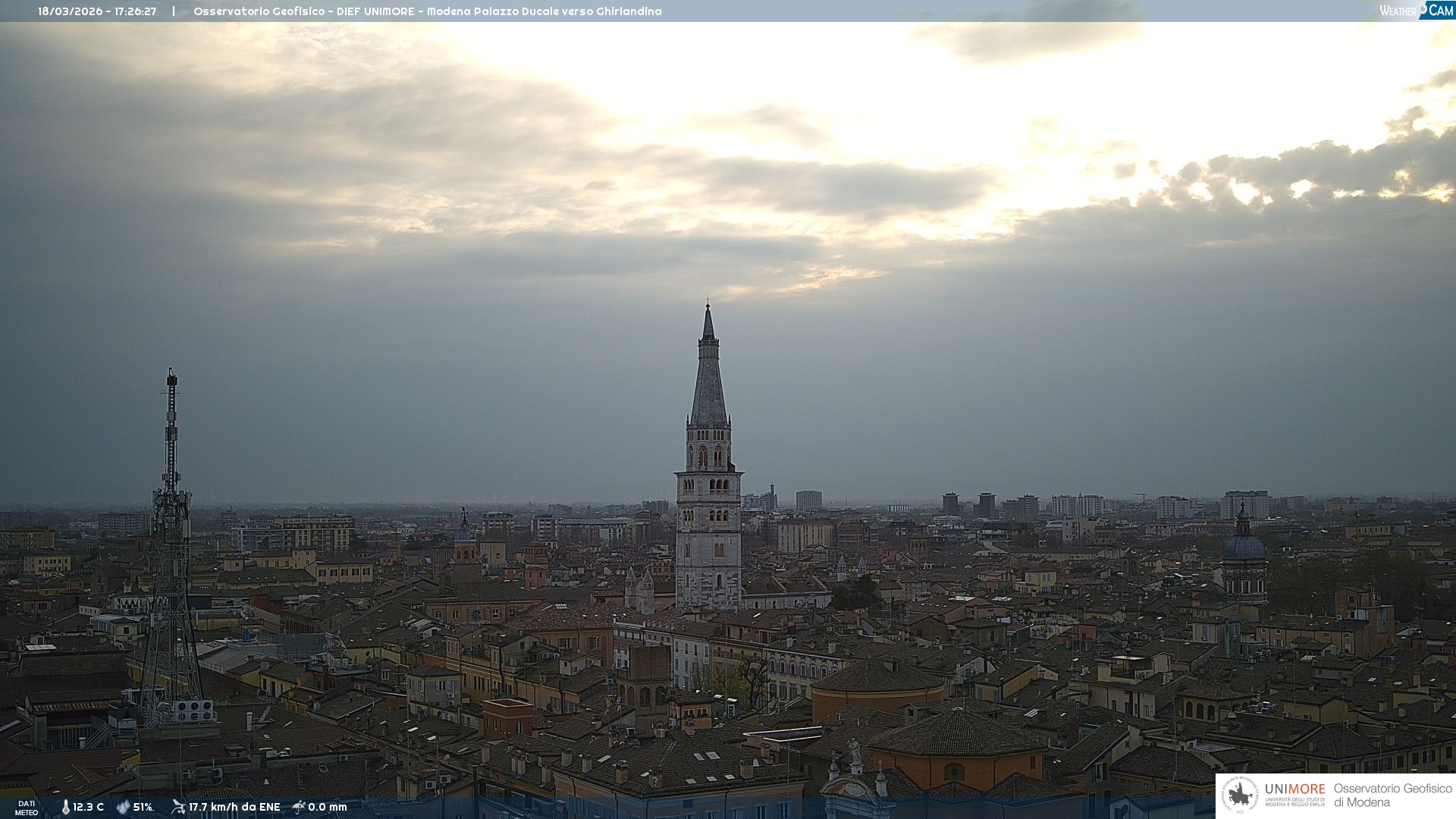Click the WeatherCam logo
The height and width of the screenshot is (819, 1456).
[x=1416, y=11]
